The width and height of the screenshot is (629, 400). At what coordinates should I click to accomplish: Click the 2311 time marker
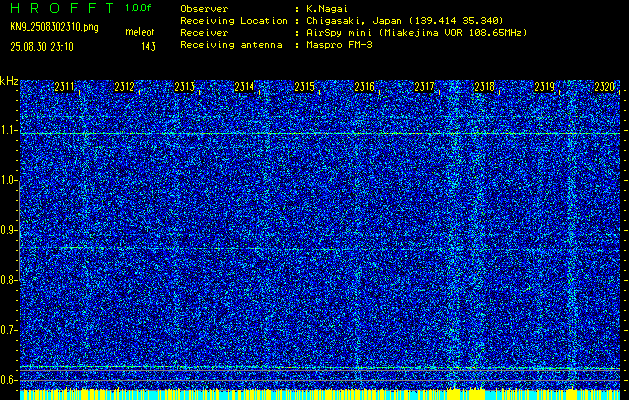(64, 87)
